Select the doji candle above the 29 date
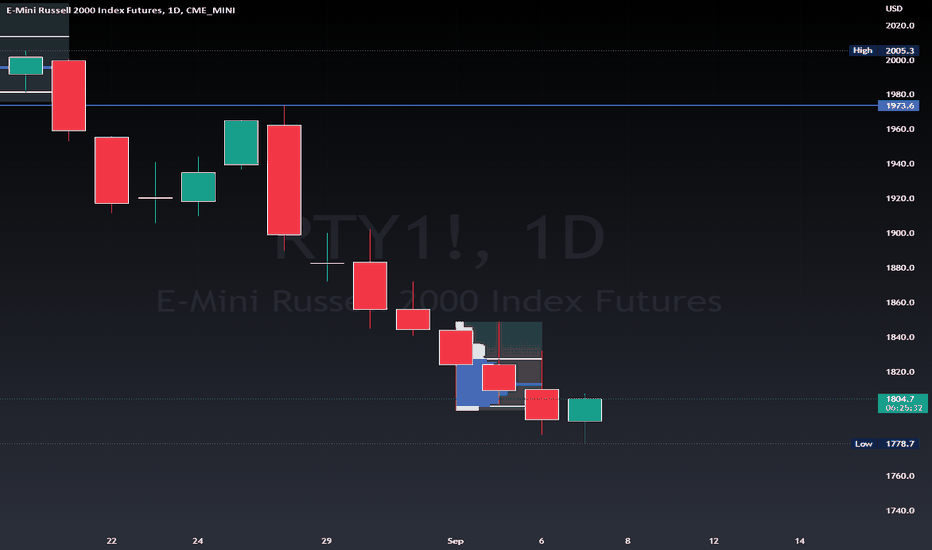Viewport: 932px width, 550px height. click(327, 263)
